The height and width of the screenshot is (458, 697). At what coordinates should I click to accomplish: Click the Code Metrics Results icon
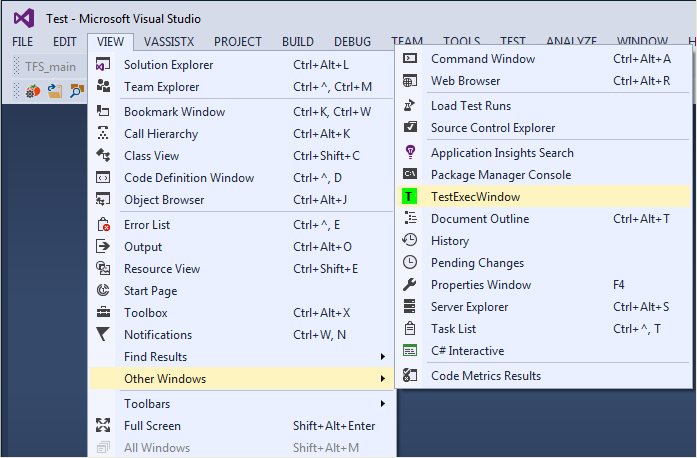coord(410,375)
